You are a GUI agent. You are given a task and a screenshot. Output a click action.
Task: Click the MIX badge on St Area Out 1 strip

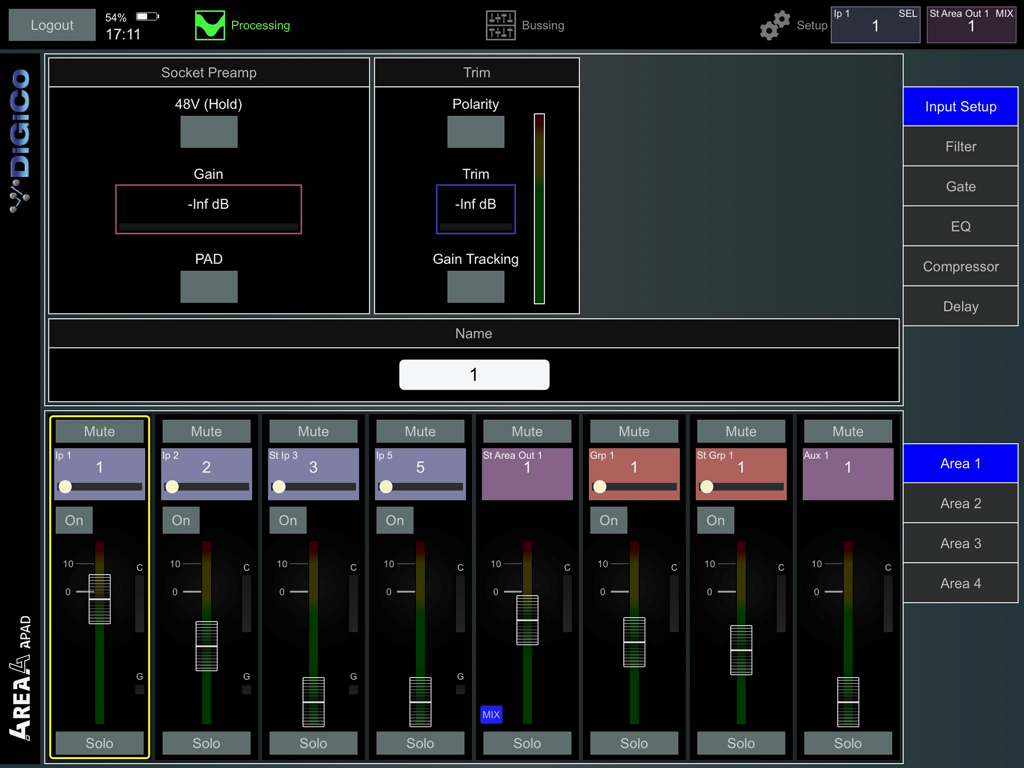pos(492,714)
